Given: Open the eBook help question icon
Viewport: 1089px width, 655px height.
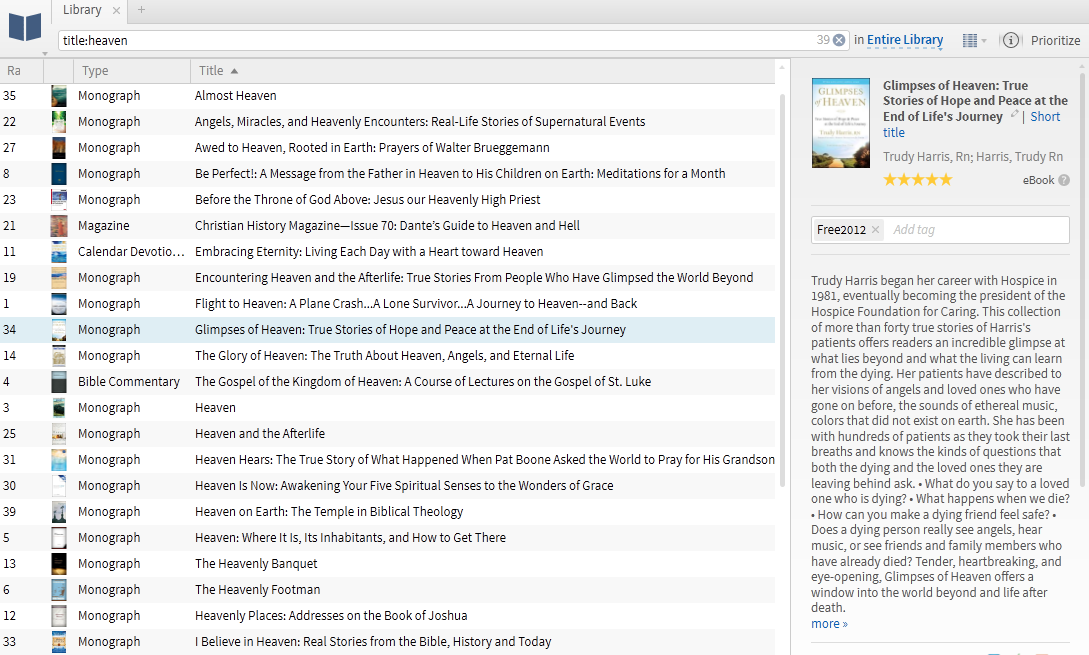Looking at the screenshot, I should (x=1063, y=180).
